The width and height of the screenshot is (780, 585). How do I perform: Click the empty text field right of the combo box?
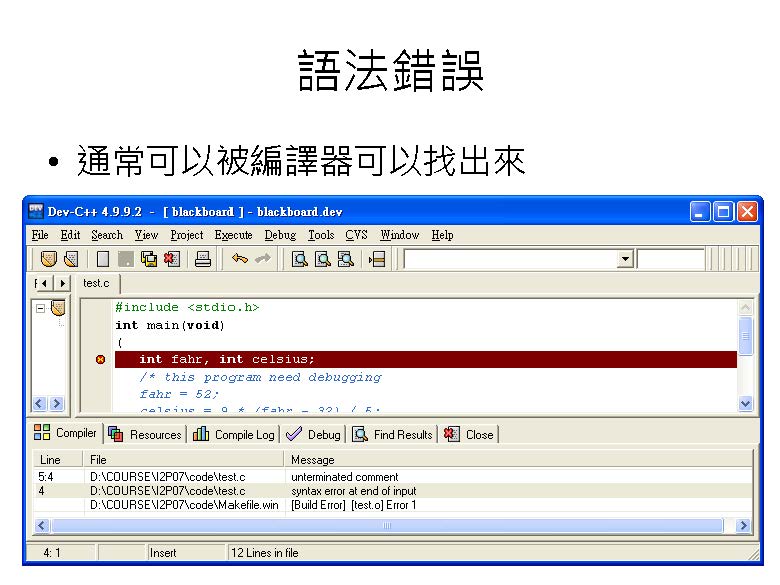click(670, 260)
